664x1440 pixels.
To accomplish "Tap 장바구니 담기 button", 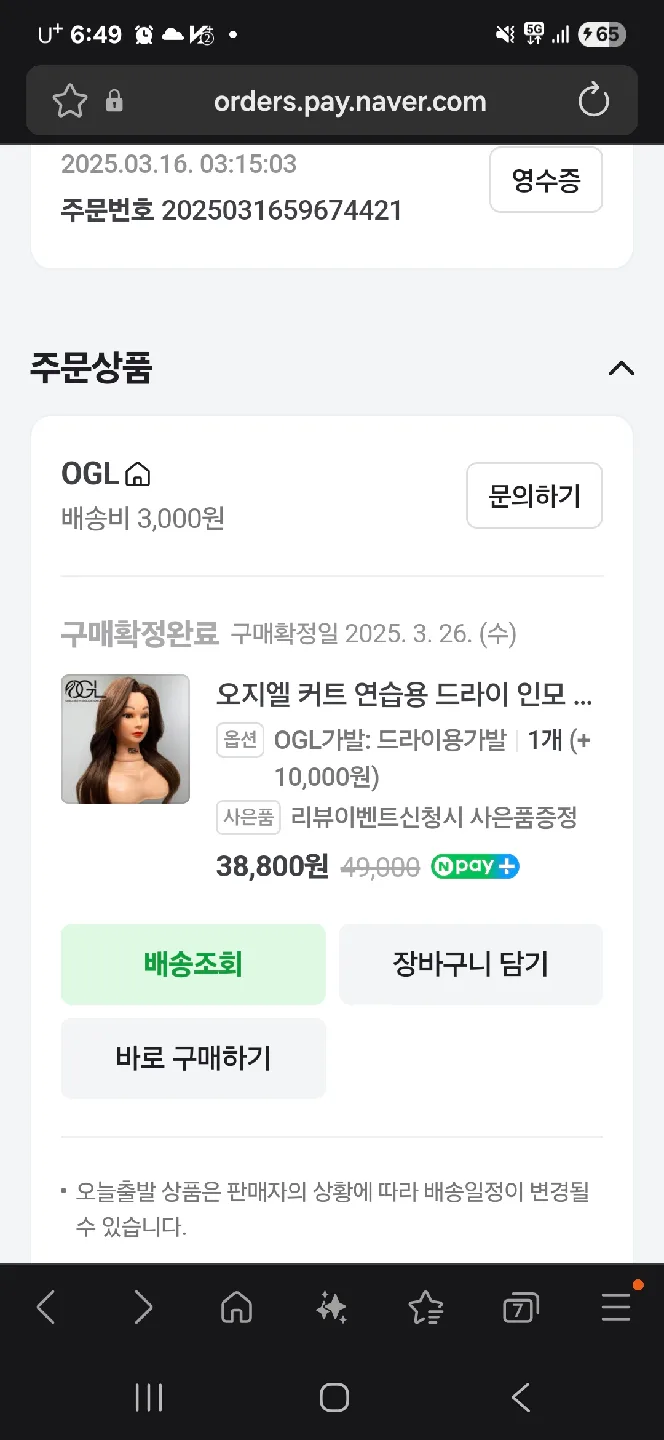I will point(471,964).
